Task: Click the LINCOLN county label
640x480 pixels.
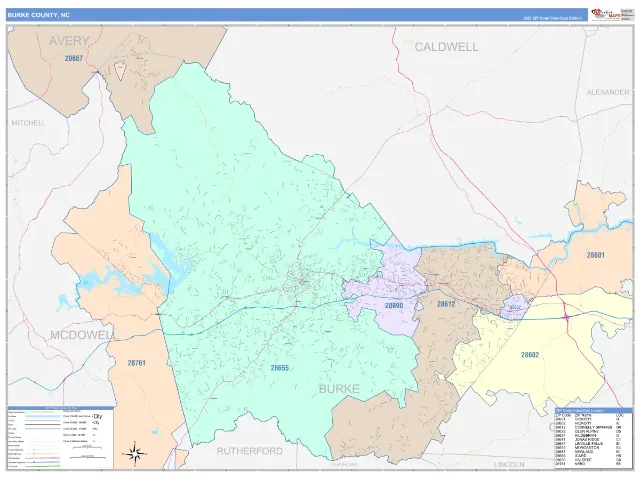Action: point(509,465)
